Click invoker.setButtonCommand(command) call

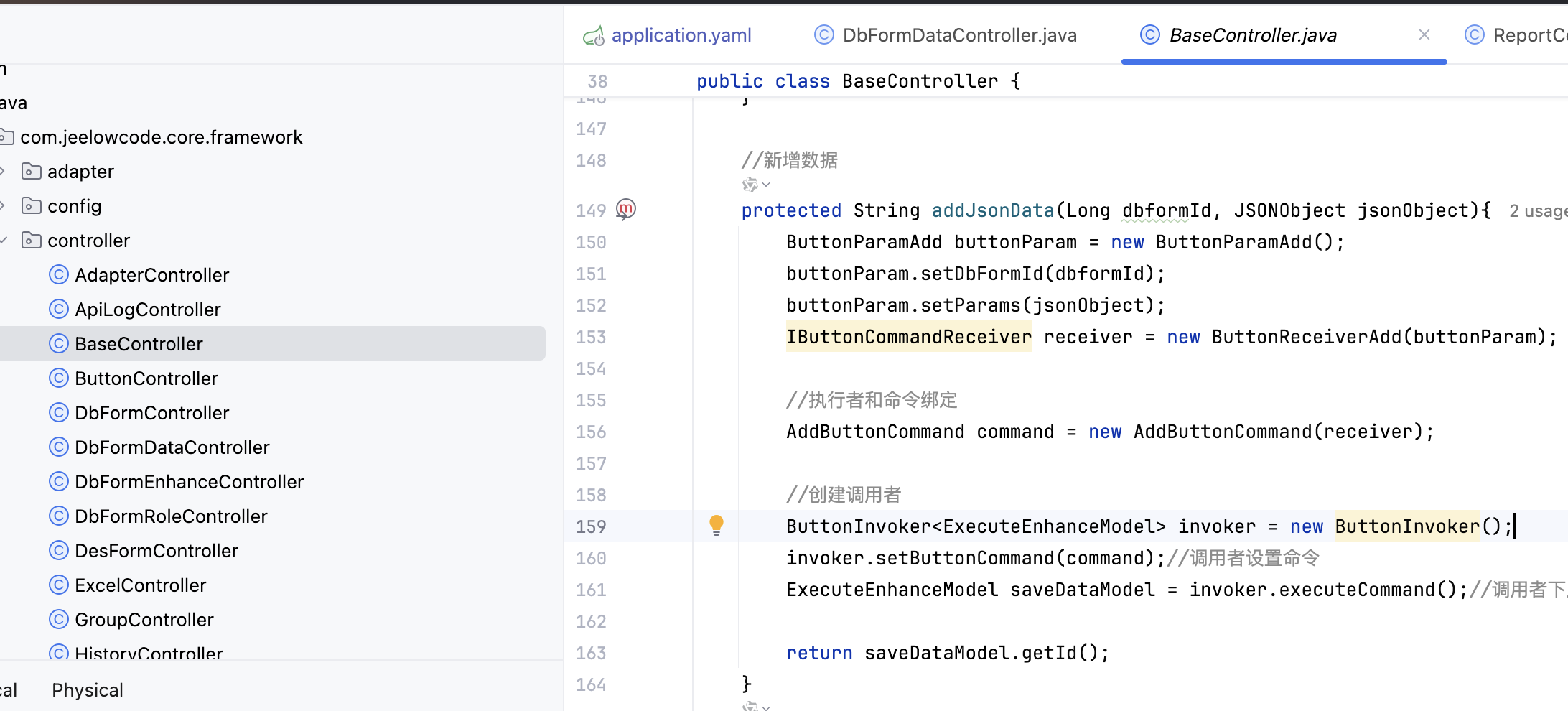coord(976,558)
